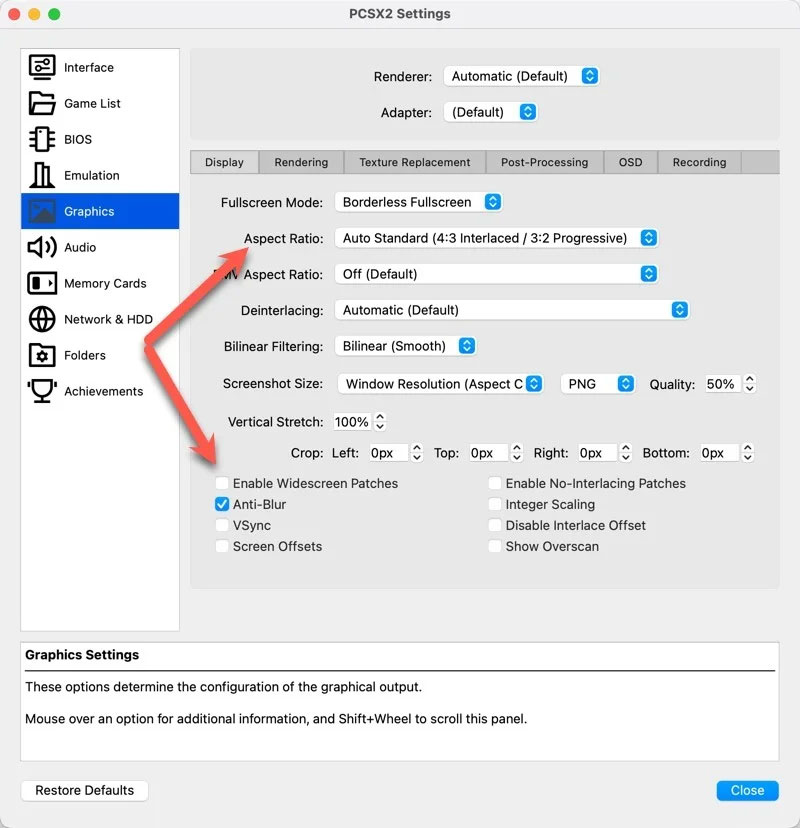Open the Texture Replacement tab
This screenshot has width=800, height=828.
pyautogui.click(x=415, y=162)
